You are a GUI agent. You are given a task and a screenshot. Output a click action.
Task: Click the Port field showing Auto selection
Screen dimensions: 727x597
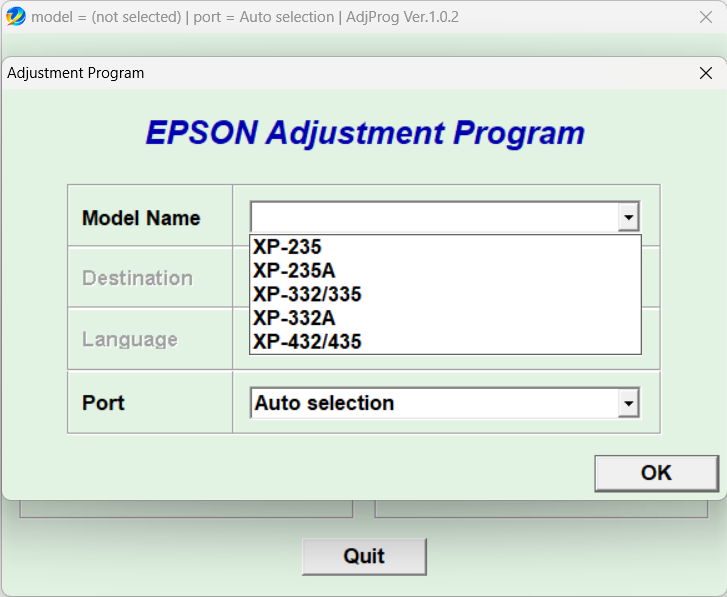(x=434, y=403)
